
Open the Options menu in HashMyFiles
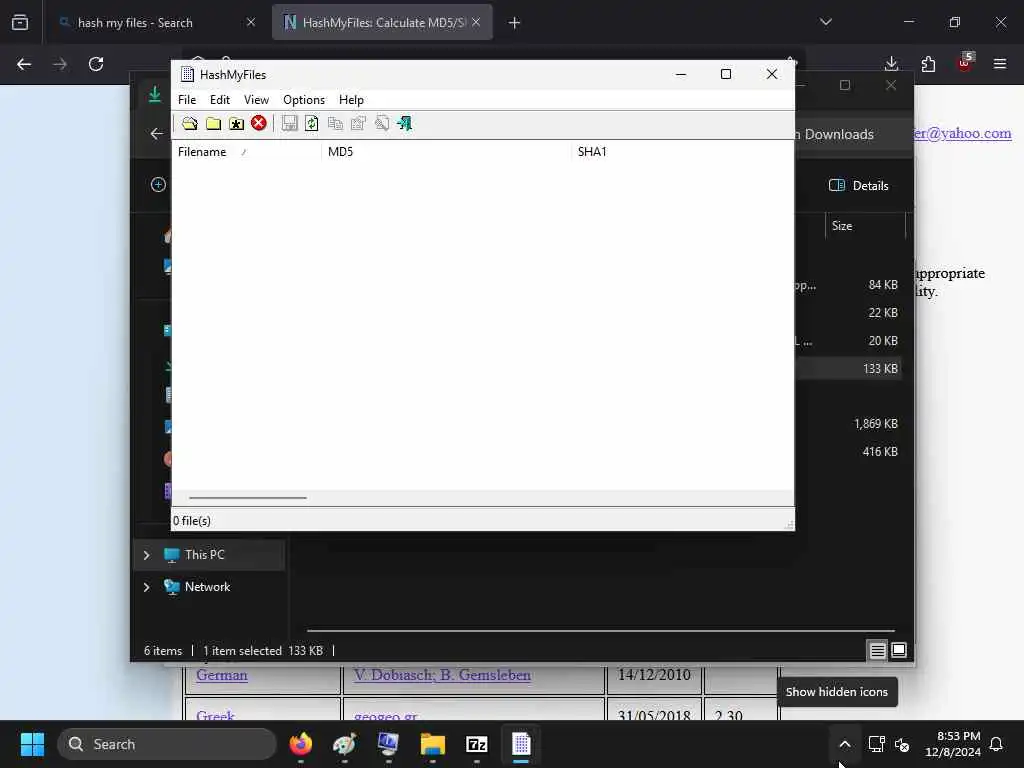(304, 100)
